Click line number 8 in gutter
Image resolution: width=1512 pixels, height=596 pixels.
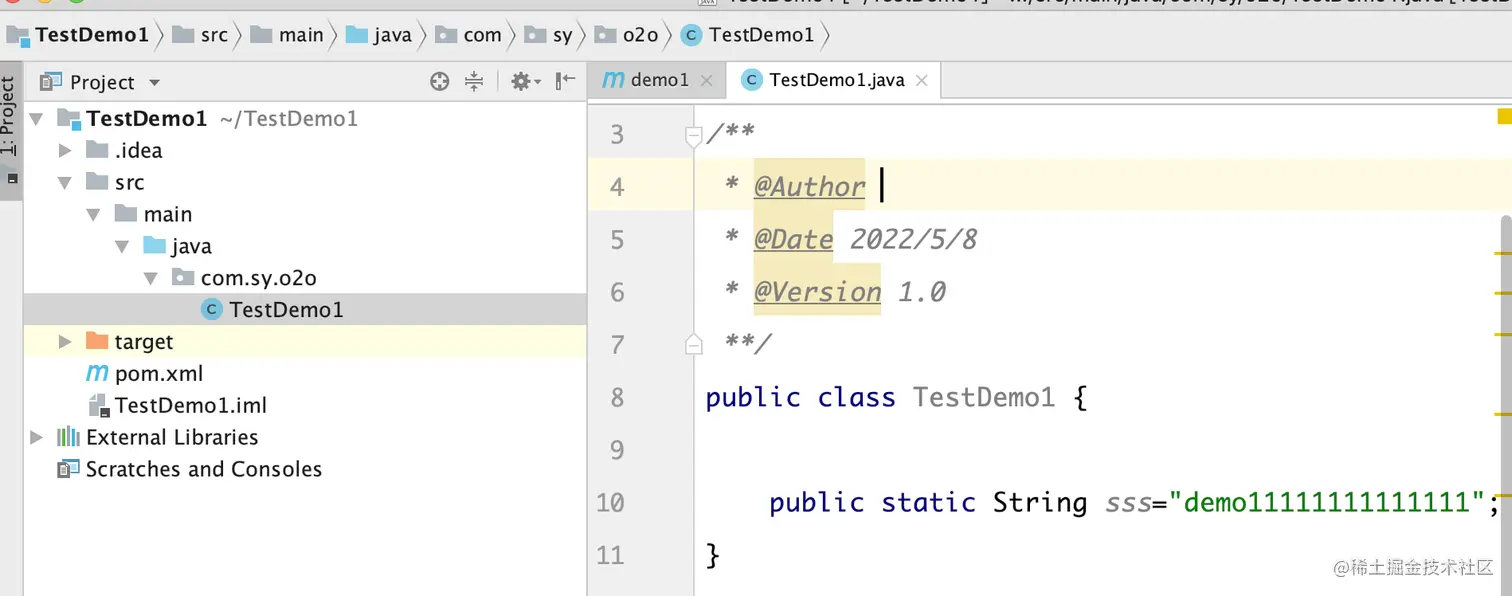617,397
